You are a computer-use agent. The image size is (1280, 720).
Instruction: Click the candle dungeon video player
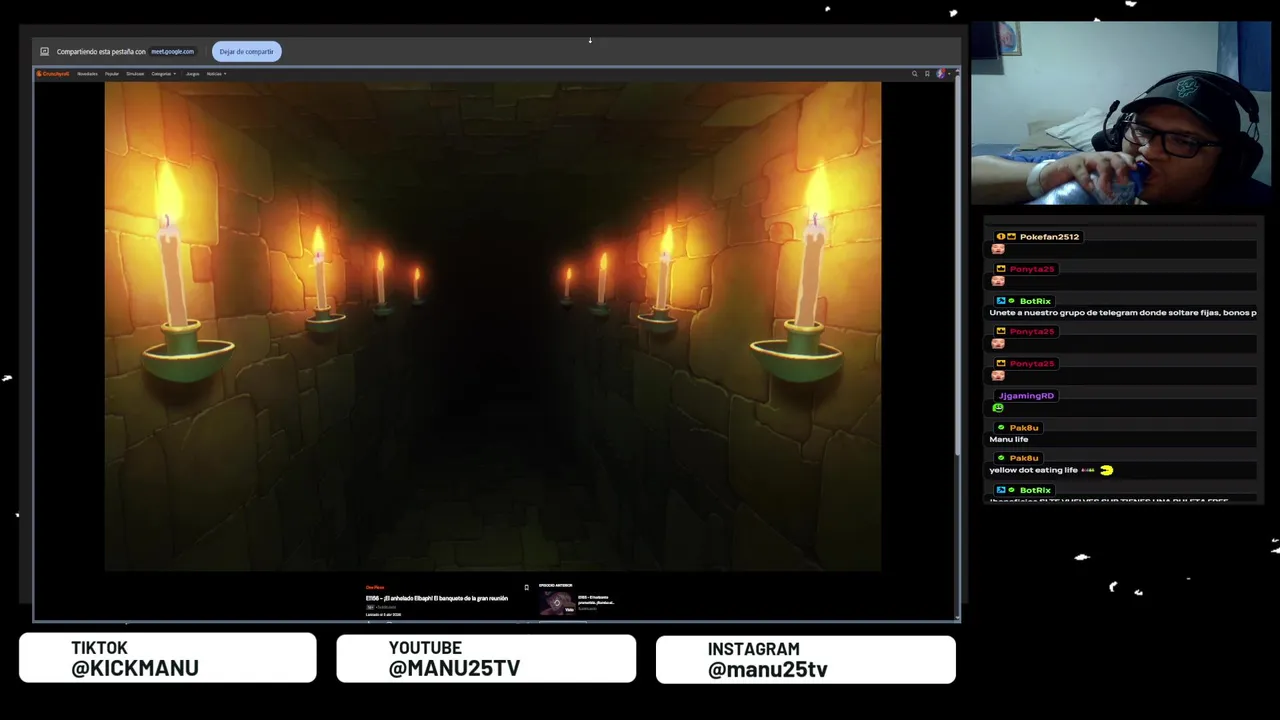493,327
